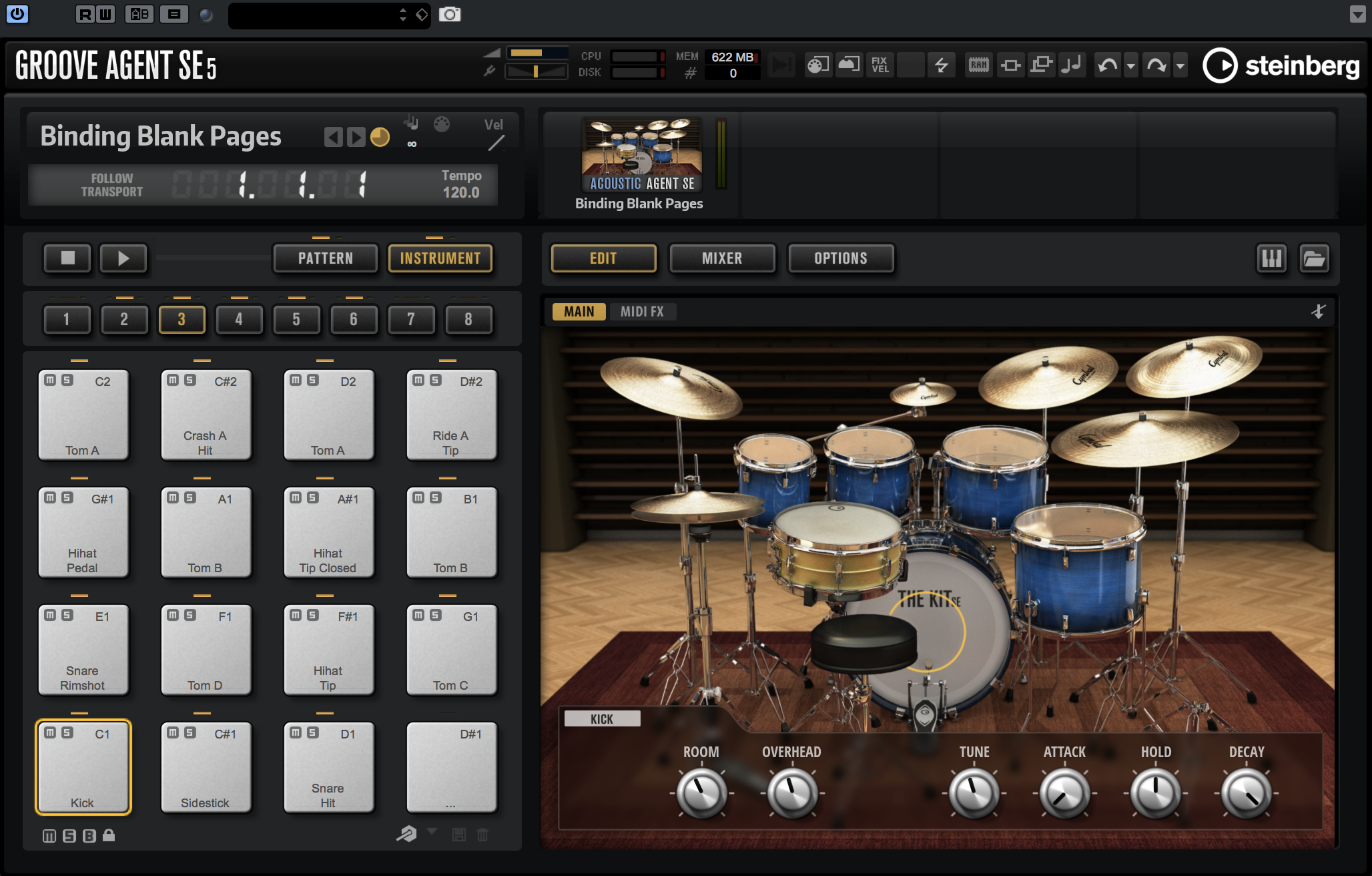
Task: Click the orange kit slot status indicator
Action: coord(380,137)
